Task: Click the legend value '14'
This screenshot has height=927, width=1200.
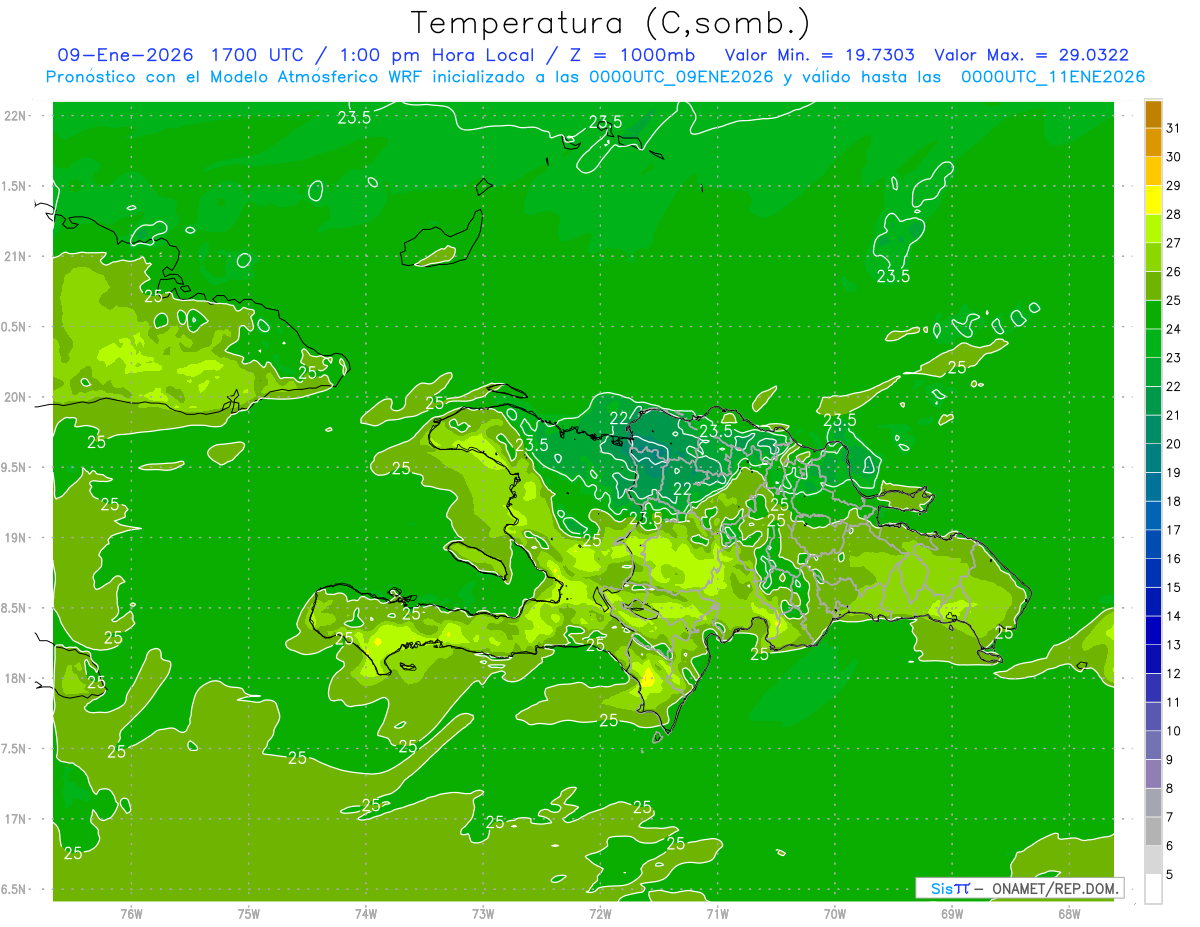Action: point(1174,616)
